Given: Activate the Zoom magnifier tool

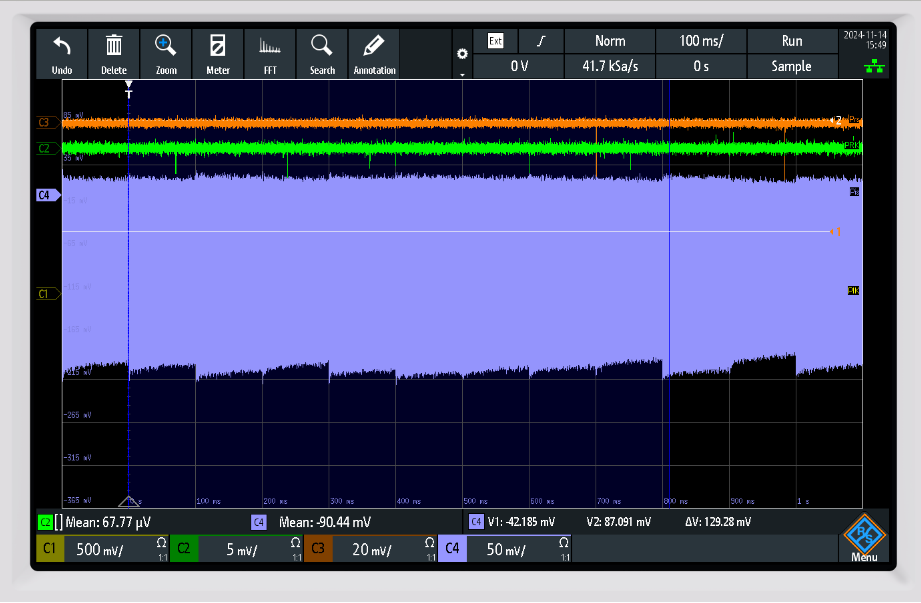Looking at the screenshot, I should [166, 54].
